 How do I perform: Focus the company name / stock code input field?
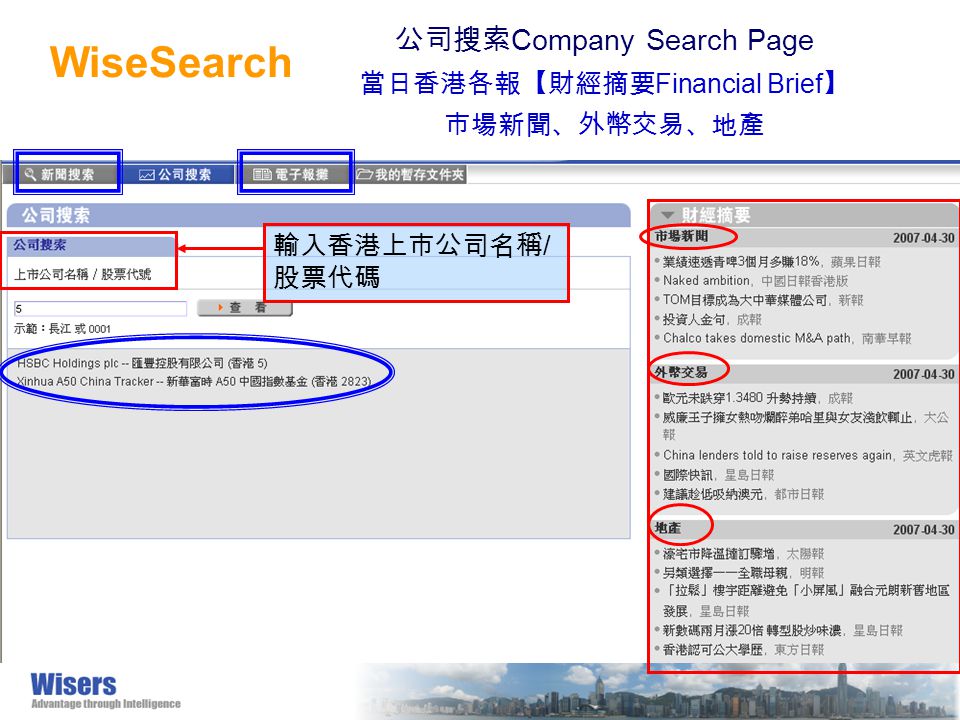tap(100, 309)
